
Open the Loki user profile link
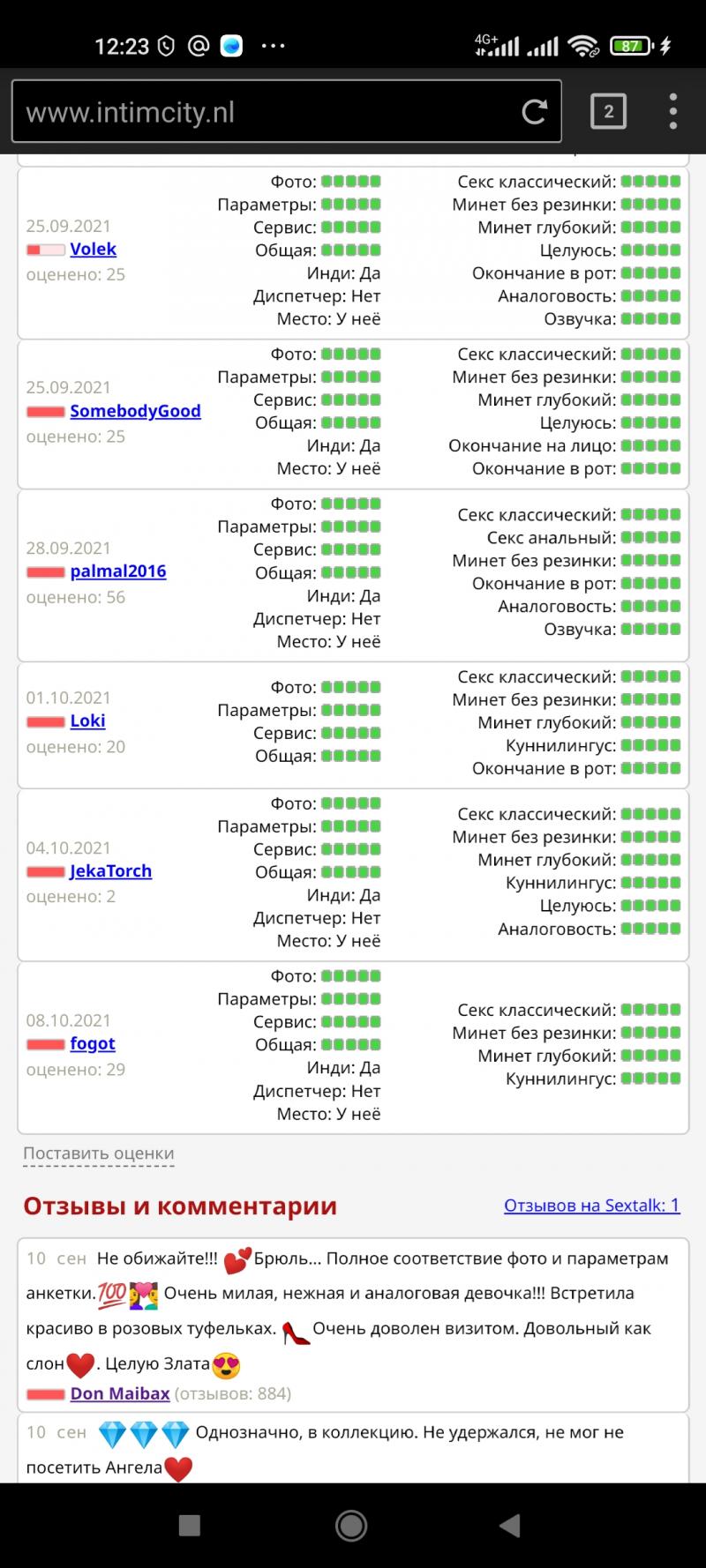pyautogui.click(x=87, y=721)
